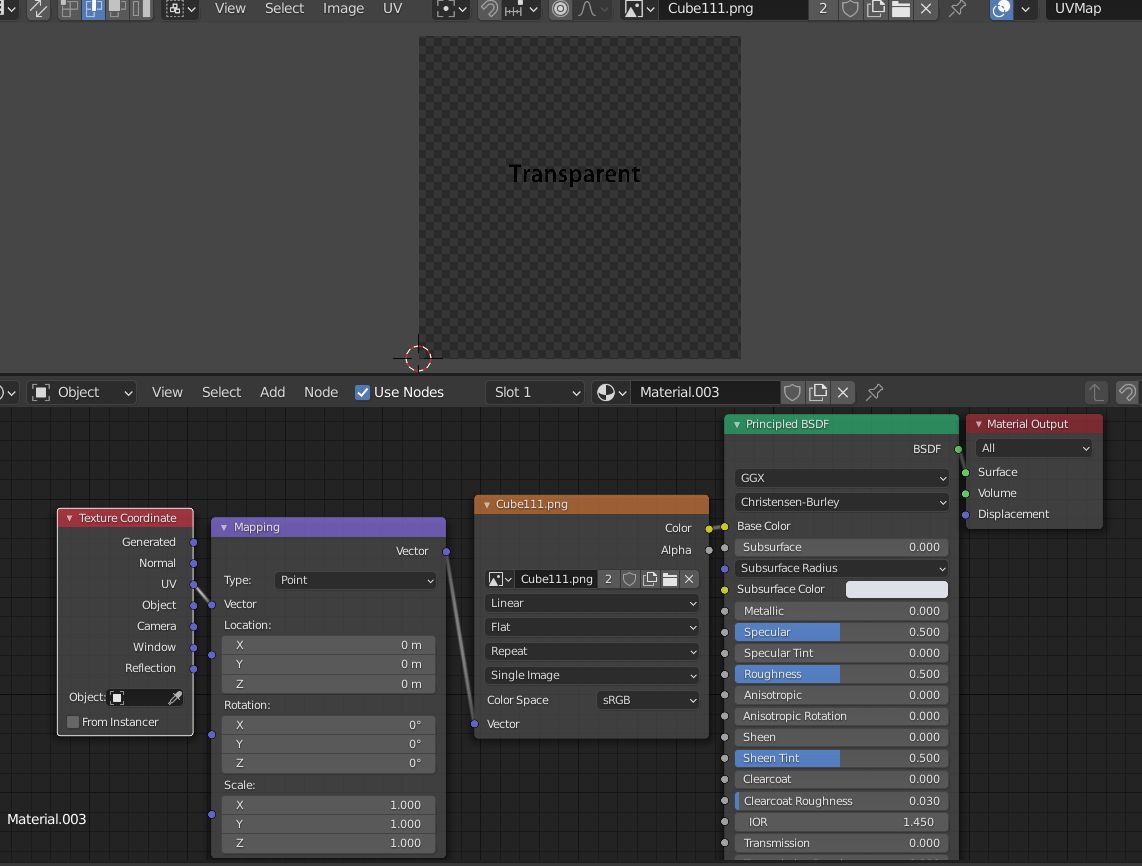Toggle pin image icon in UV header
Image resolution: width=1142 pixels, height=866 pixels.
pos(958,9)
